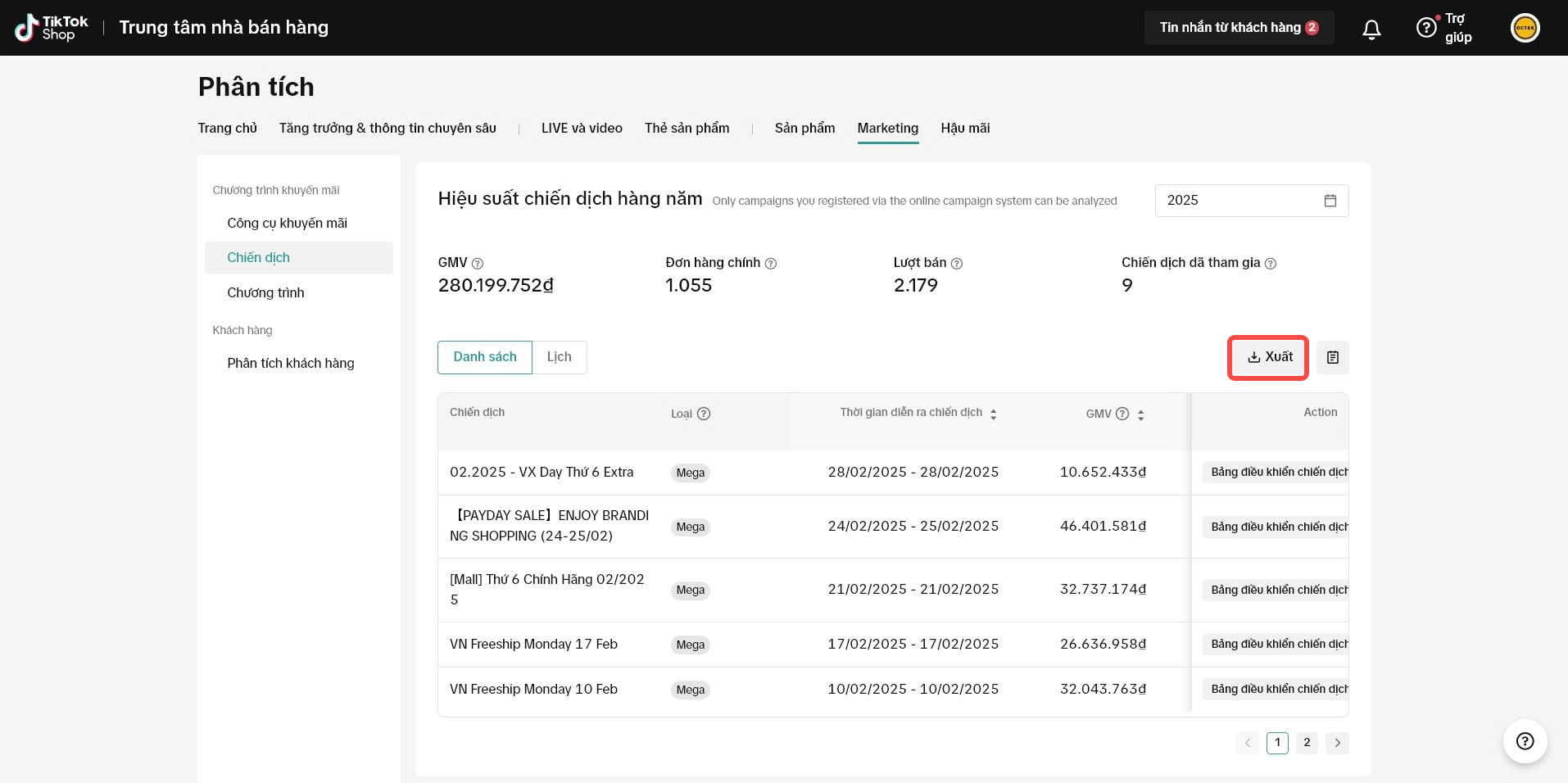Viewport: 1568px width, 783px height.
Task: Select the Danh sách list view
Action: (485, 357)
